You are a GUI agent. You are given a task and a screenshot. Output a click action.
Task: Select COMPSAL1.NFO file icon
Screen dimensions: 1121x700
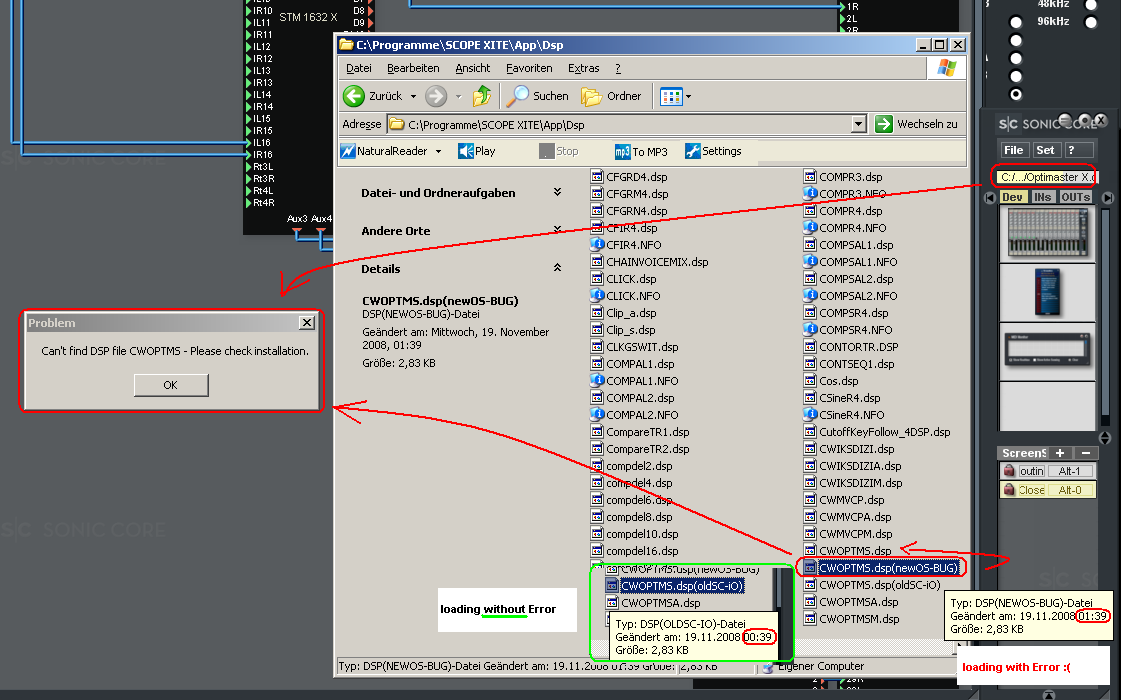(810, 261)
